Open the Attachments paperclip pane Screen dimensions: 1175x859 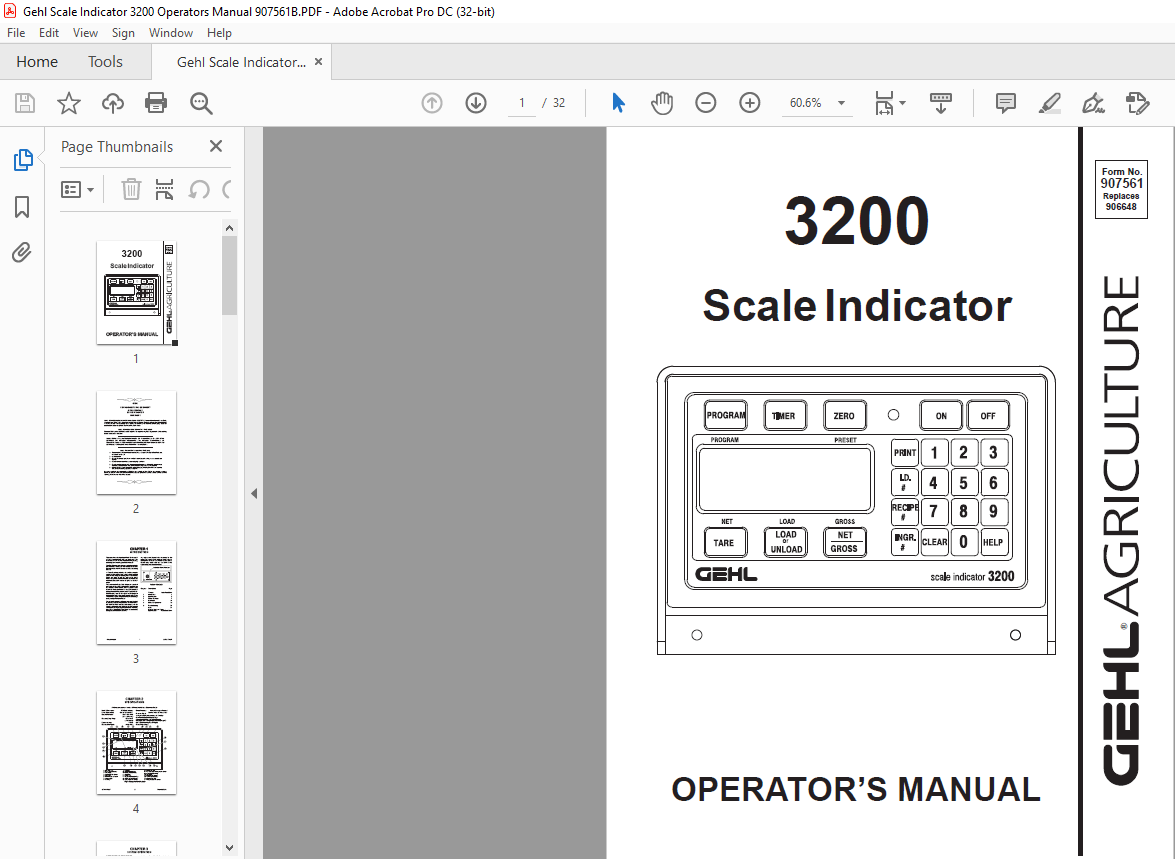(x=22, y=253)
